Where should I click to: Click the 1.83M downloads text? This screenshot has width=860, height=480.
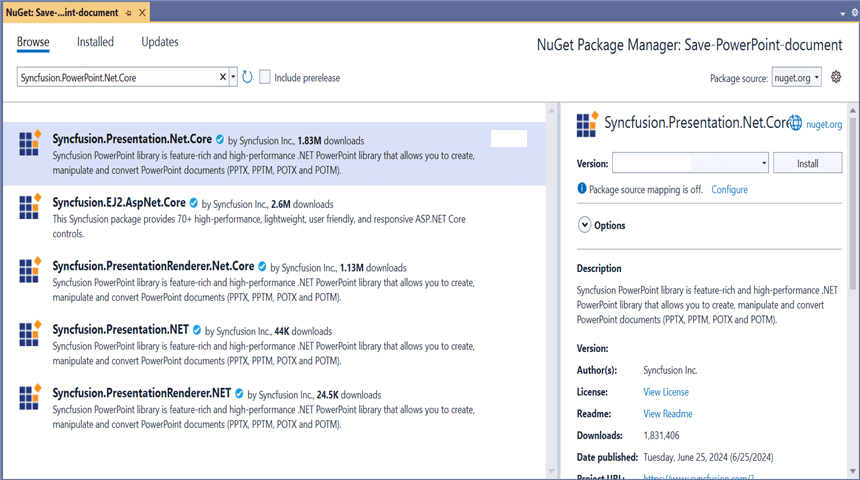(331, 140)
